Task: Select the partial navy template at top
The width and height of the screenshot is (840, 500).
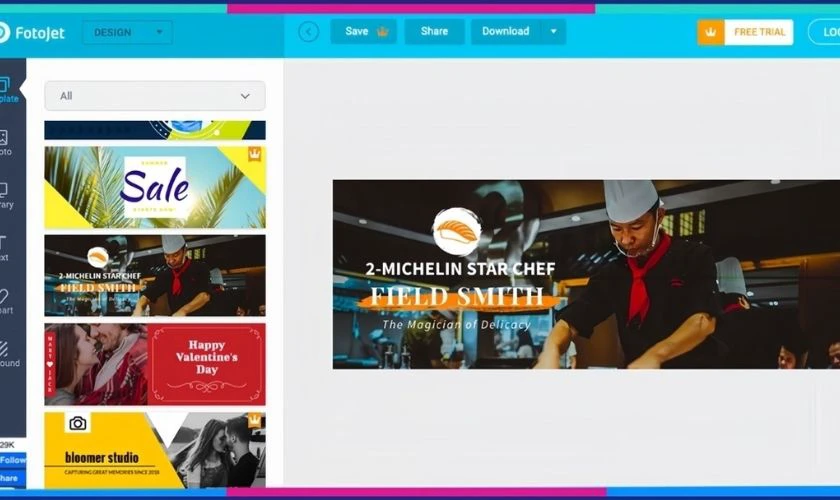Action: (x=155, y=130)
